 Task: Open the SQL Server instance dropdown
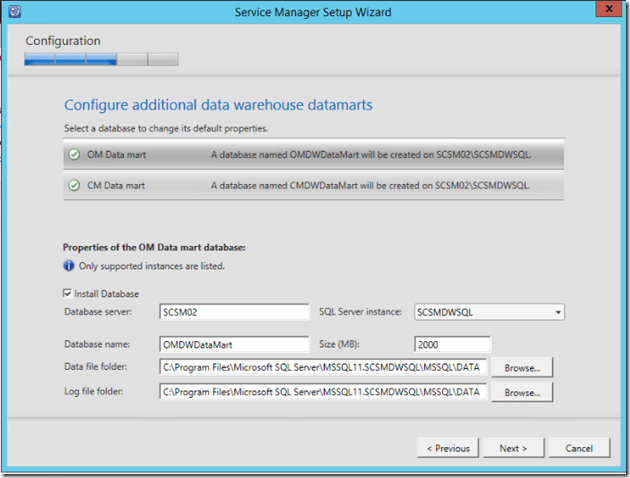(x=488, y=313)
